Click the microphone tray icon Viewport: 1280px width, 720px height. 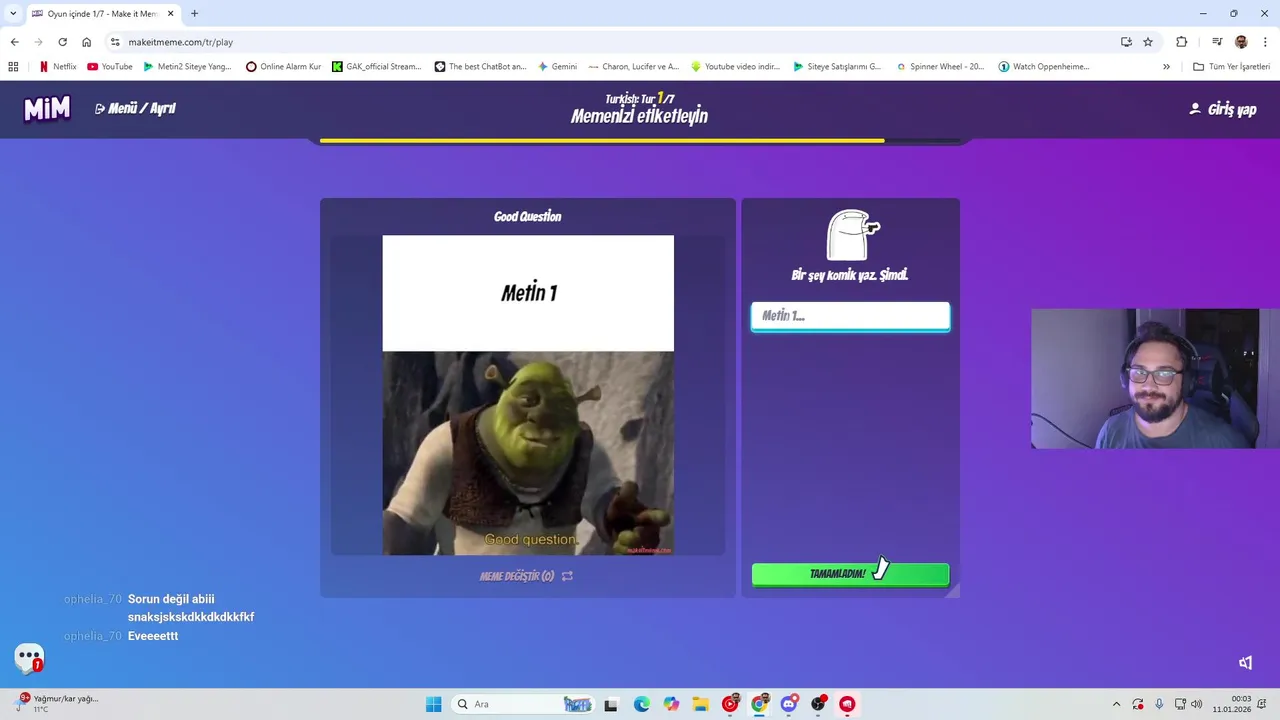[x=1159, y=704]
